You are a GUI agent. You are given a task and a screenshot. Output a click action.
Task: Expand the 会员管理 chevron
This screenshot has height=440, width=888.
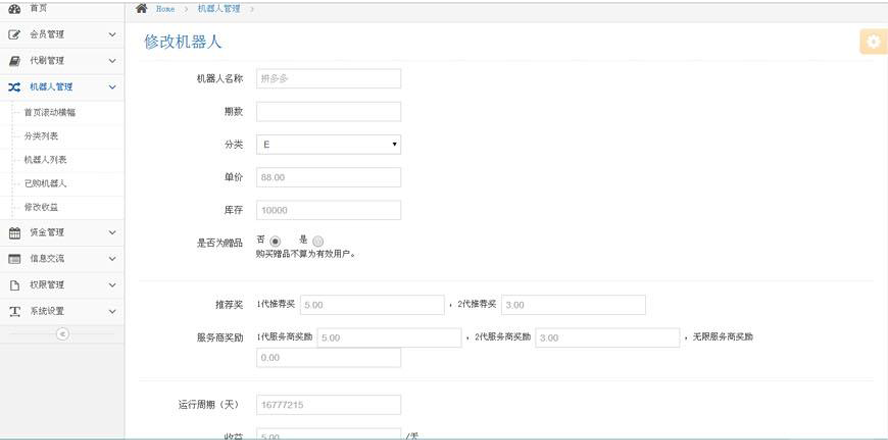click(112, 35)
